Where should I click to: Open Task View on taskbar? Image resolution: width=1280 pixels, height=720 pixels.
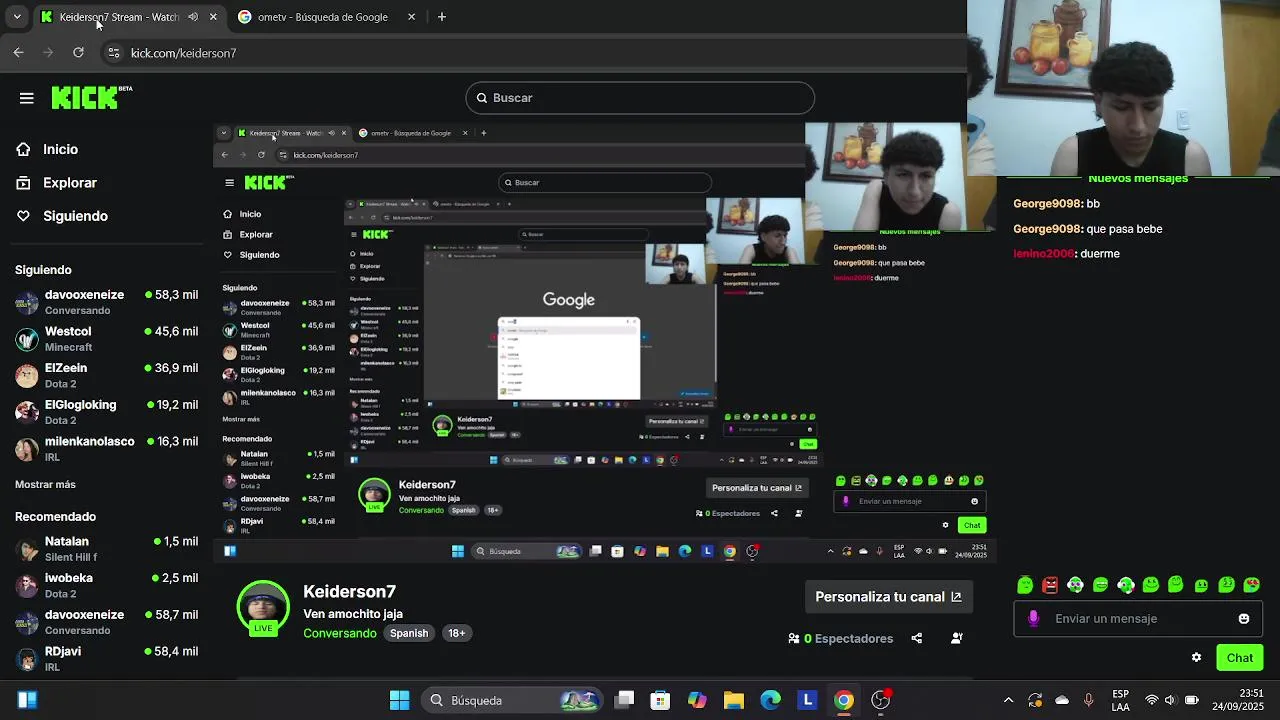(624, 700)
